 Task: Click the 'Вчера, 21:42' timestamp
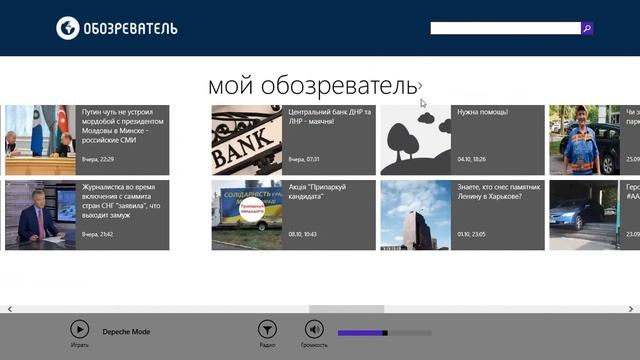coord(97,234)
